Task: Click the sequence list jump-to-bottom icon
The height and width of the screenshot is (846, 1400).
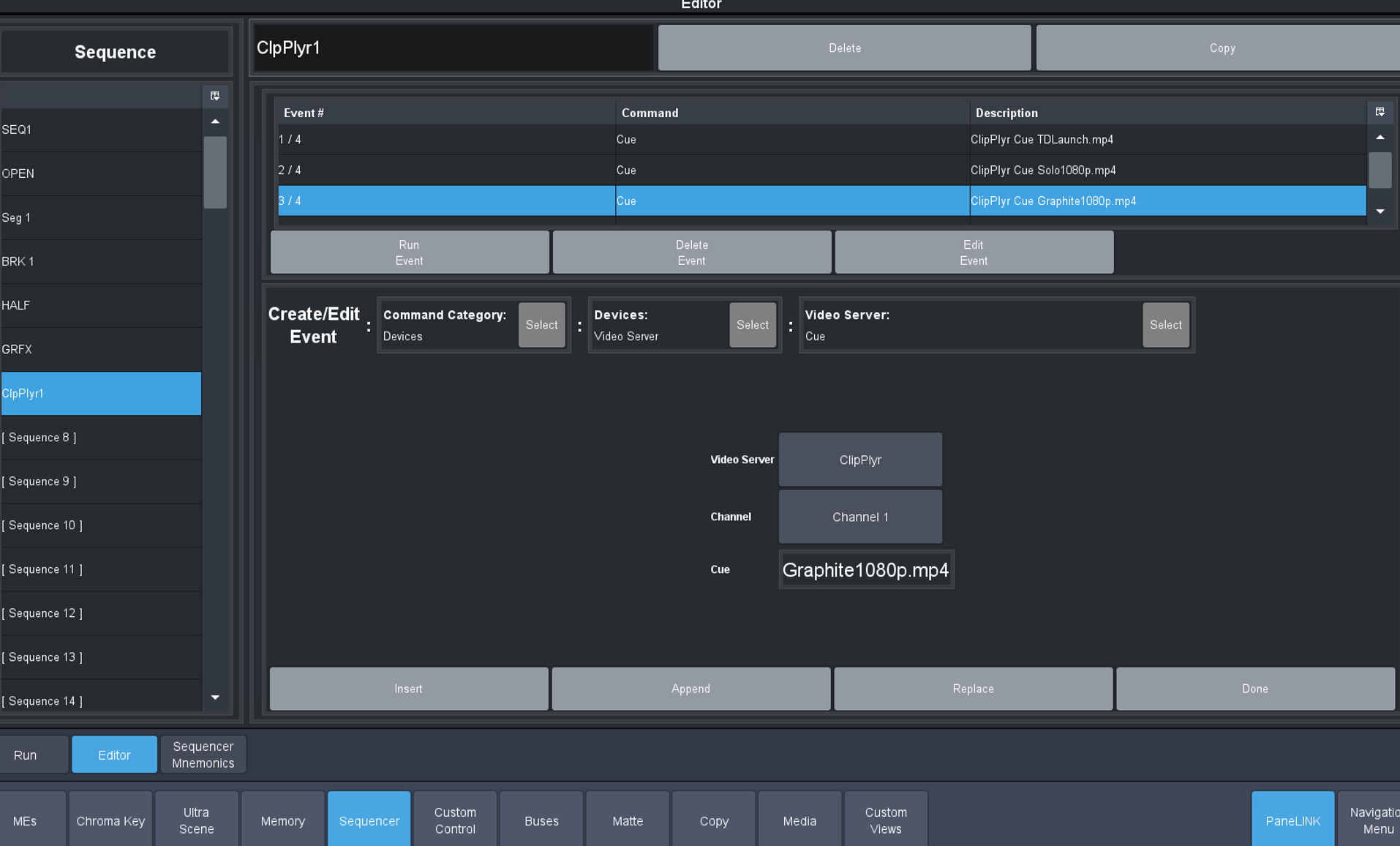Action: tap(215, 96)
